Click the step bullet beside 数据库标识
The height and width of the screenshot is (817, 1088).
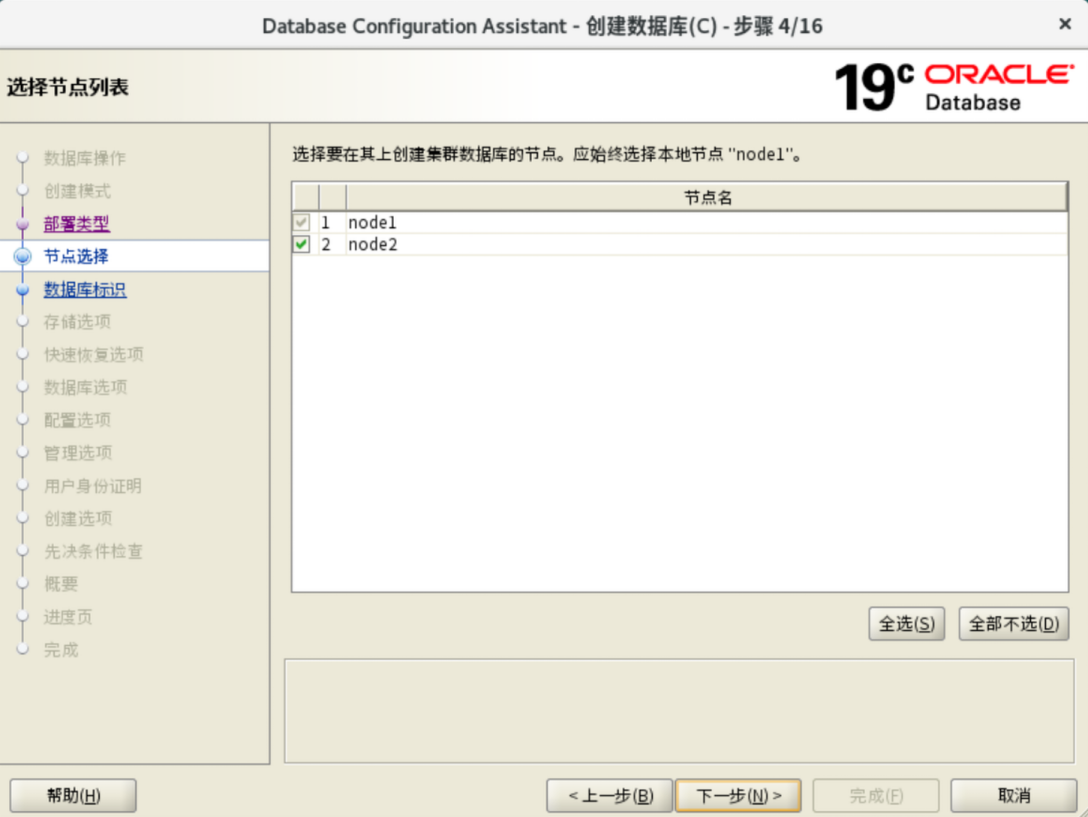[23, 290]
